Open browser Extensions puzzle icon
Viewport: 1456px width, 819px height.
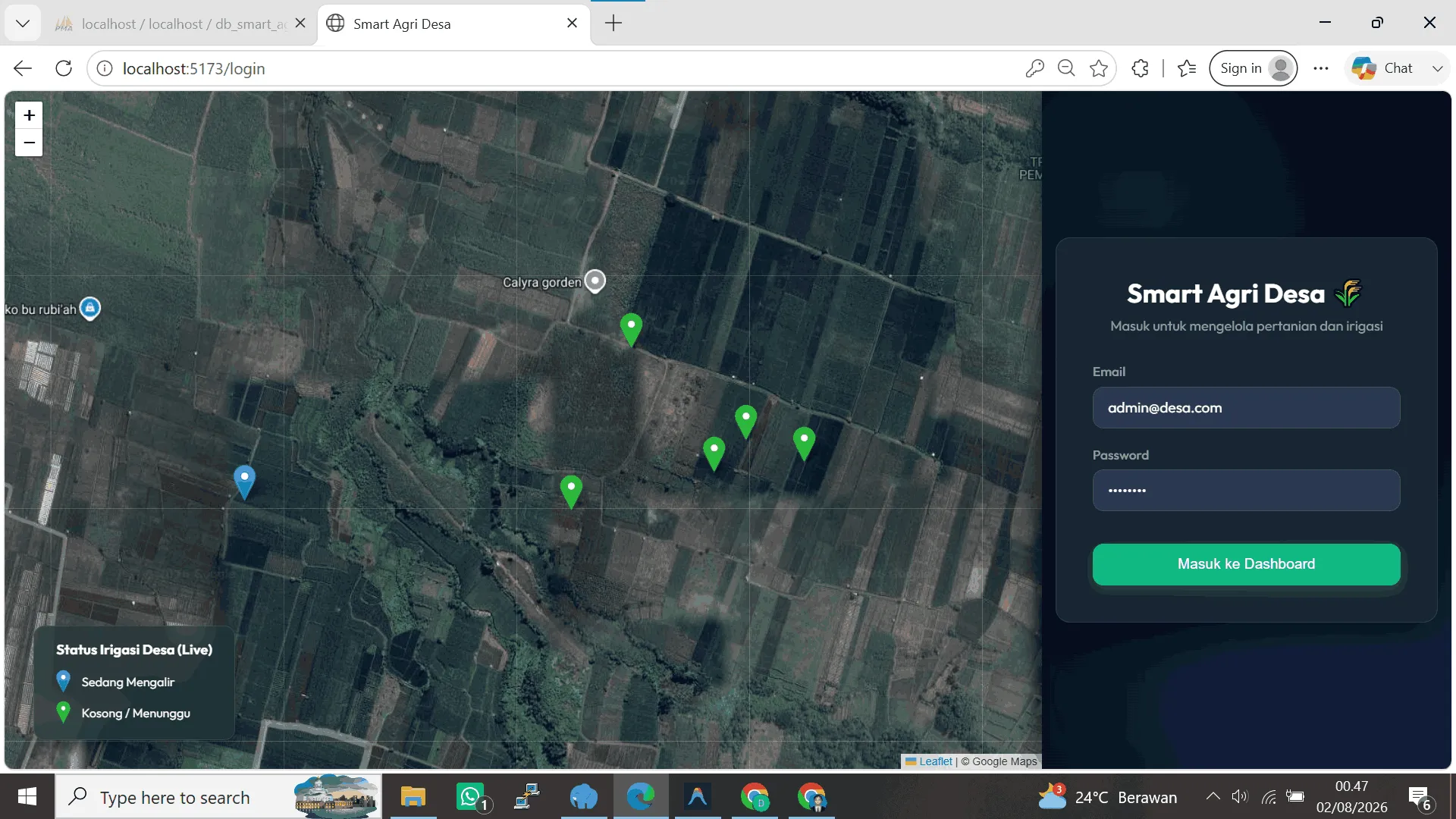pyautogui.click(x=1140, y=68)
